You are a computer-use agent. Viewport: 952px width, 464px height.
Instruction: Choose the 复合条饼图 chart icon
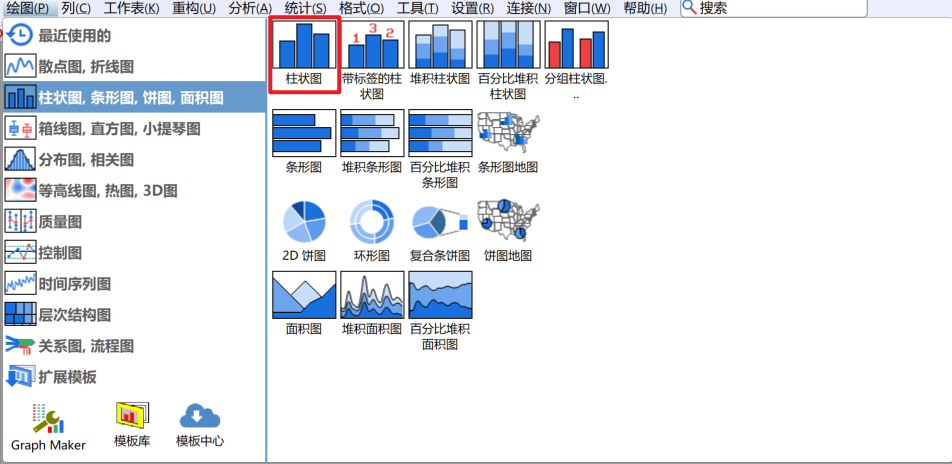pyautogui.click(x=440, y=222)
